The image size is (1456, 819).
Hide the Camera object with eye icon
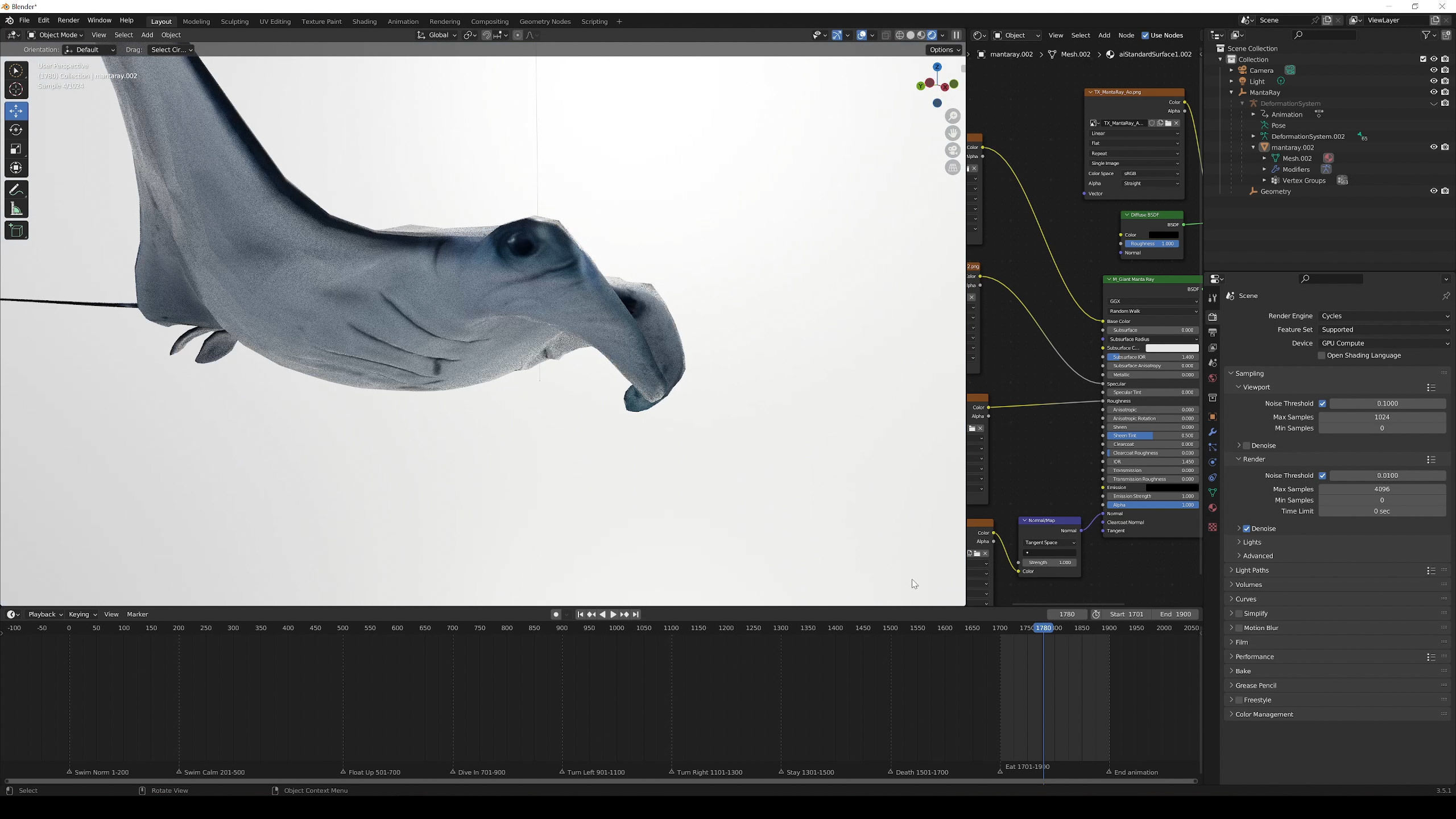click(1433, 71)
